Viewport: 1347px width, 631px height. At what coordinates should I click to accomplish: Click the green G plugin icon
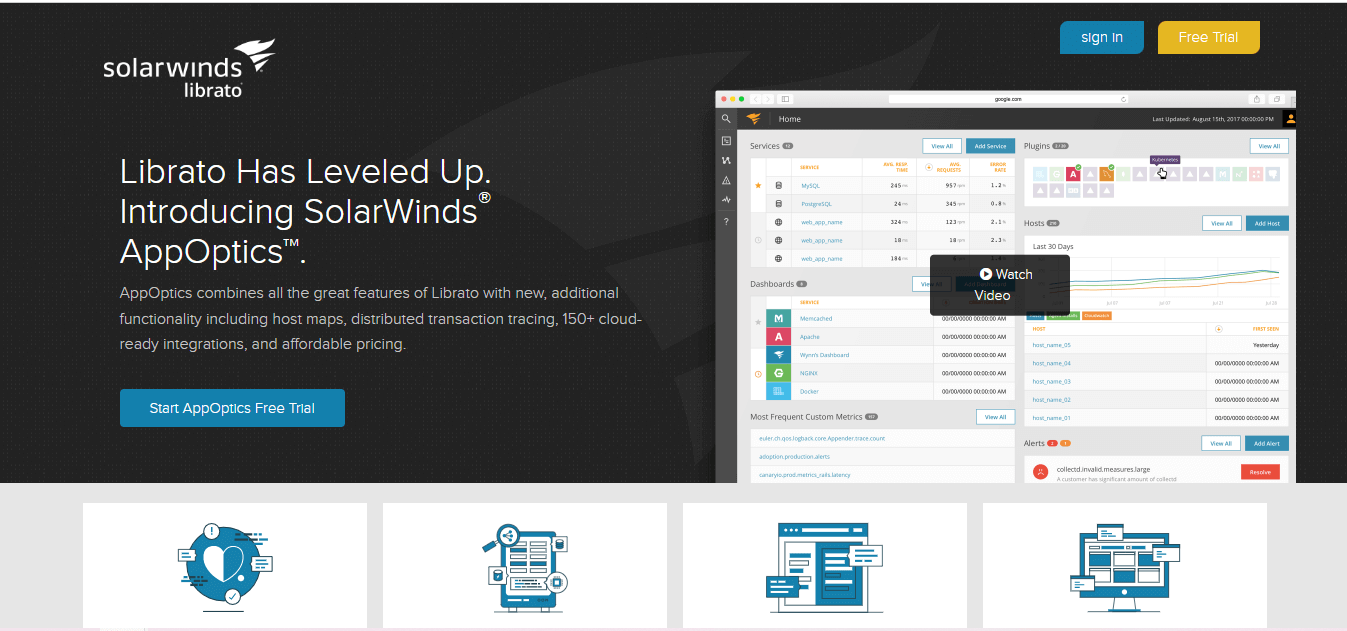pyautogui.click(x=1056, y=174)
